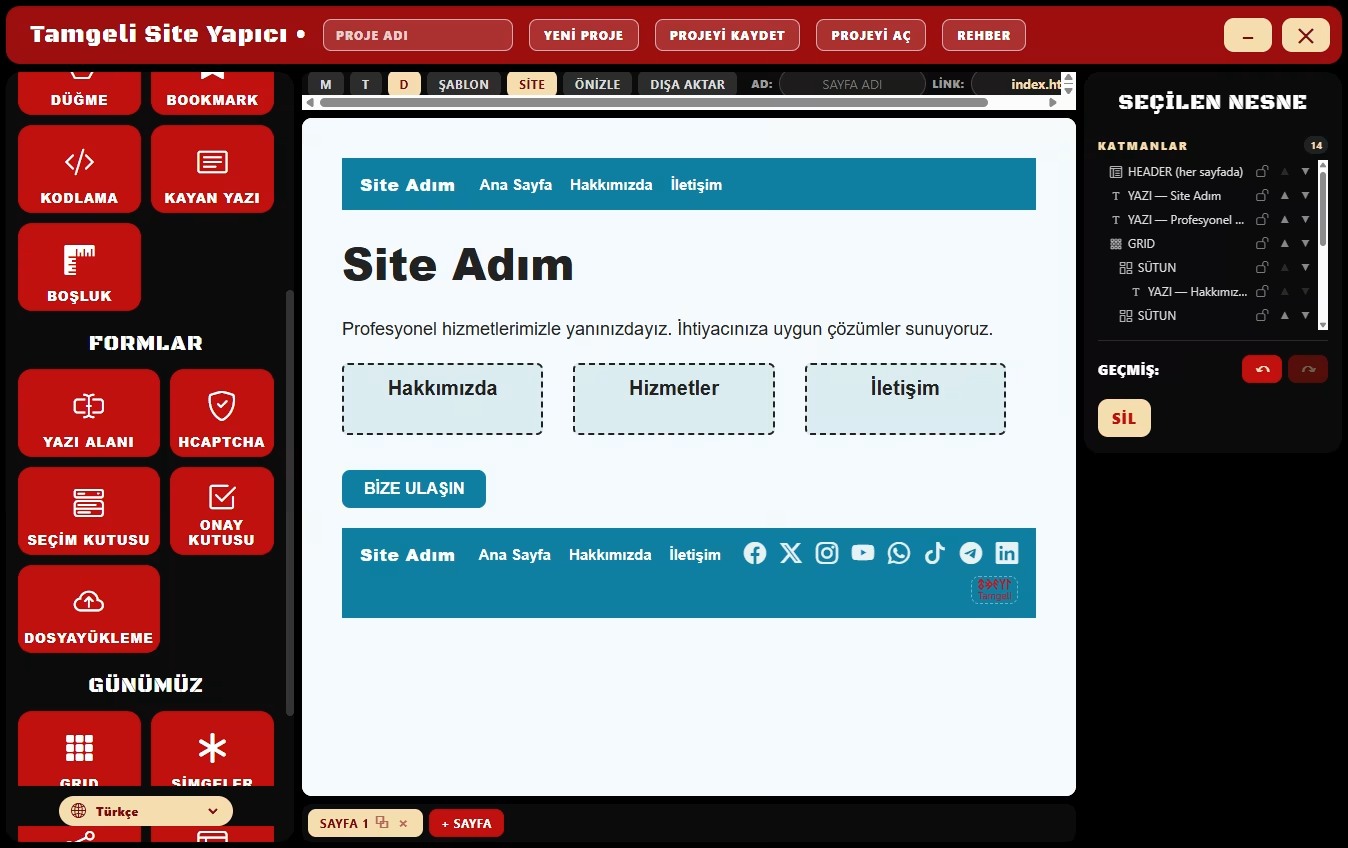Lock the YAZI — Profesyonel layer
Screen dimensions: 1348x848
[1262, 219]
